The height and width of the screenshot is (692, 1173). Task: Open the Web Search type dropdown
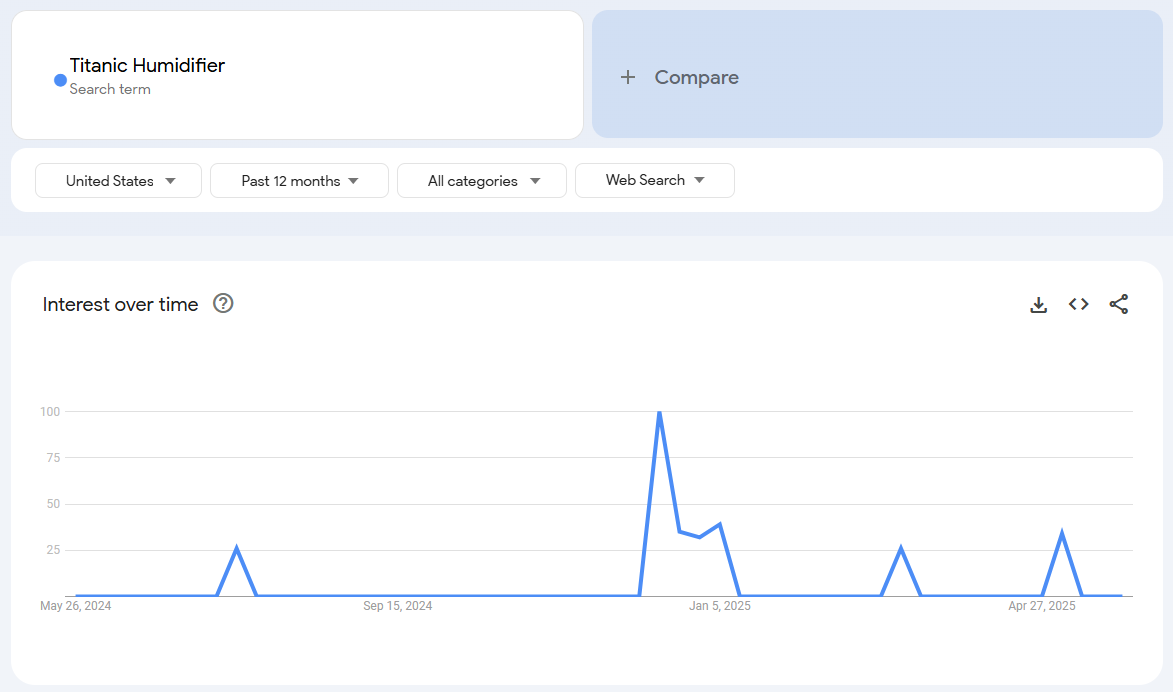click(x=655, y=181)
